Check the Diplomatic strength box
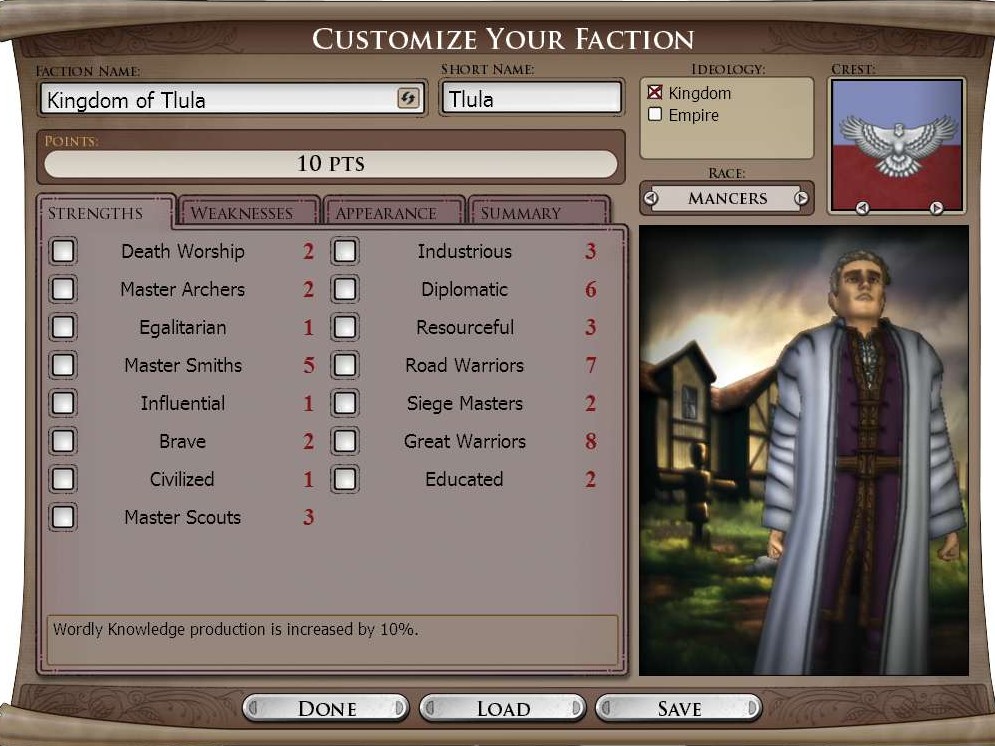This screenshot has width=995, height=746. tap(345, 289)
